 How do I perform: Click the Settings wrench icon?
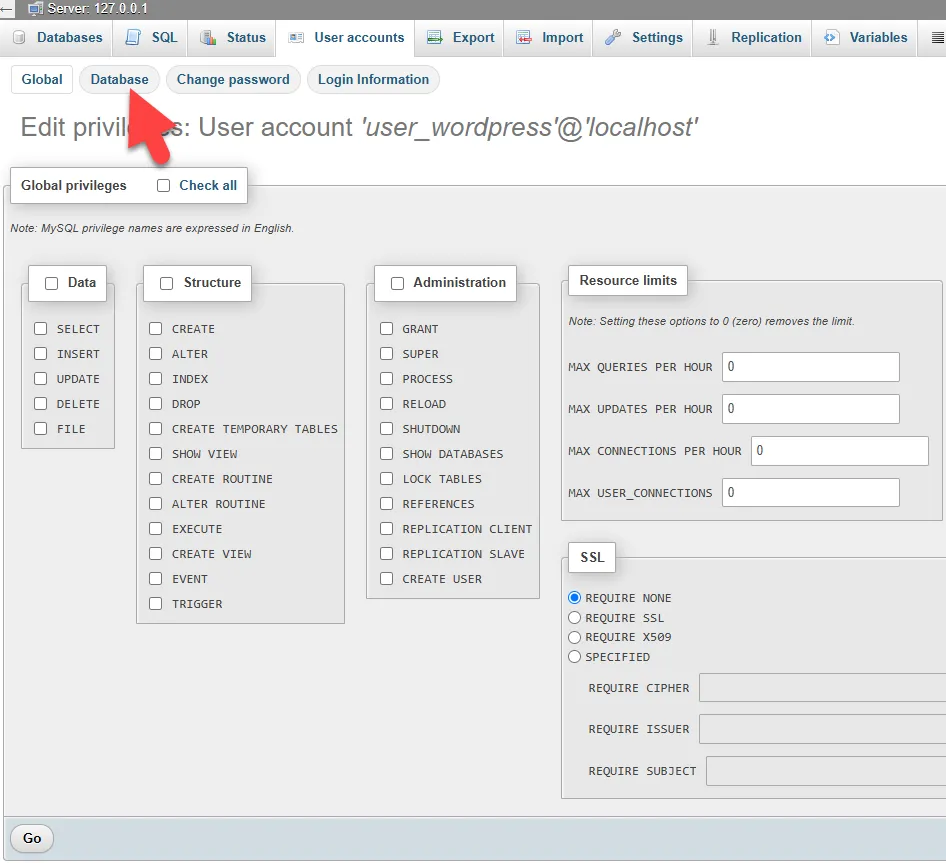pos(613,37)
